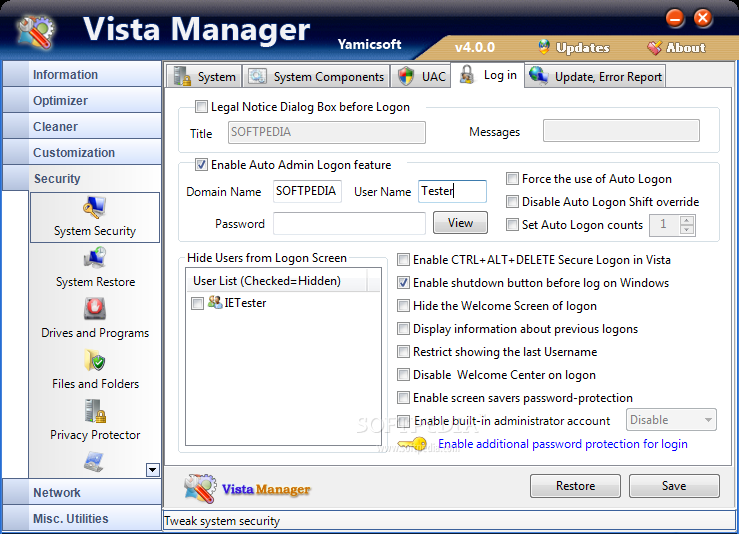Switch to Update, Error Report tab
The image size is (739, 534).
tap(595, 76)
